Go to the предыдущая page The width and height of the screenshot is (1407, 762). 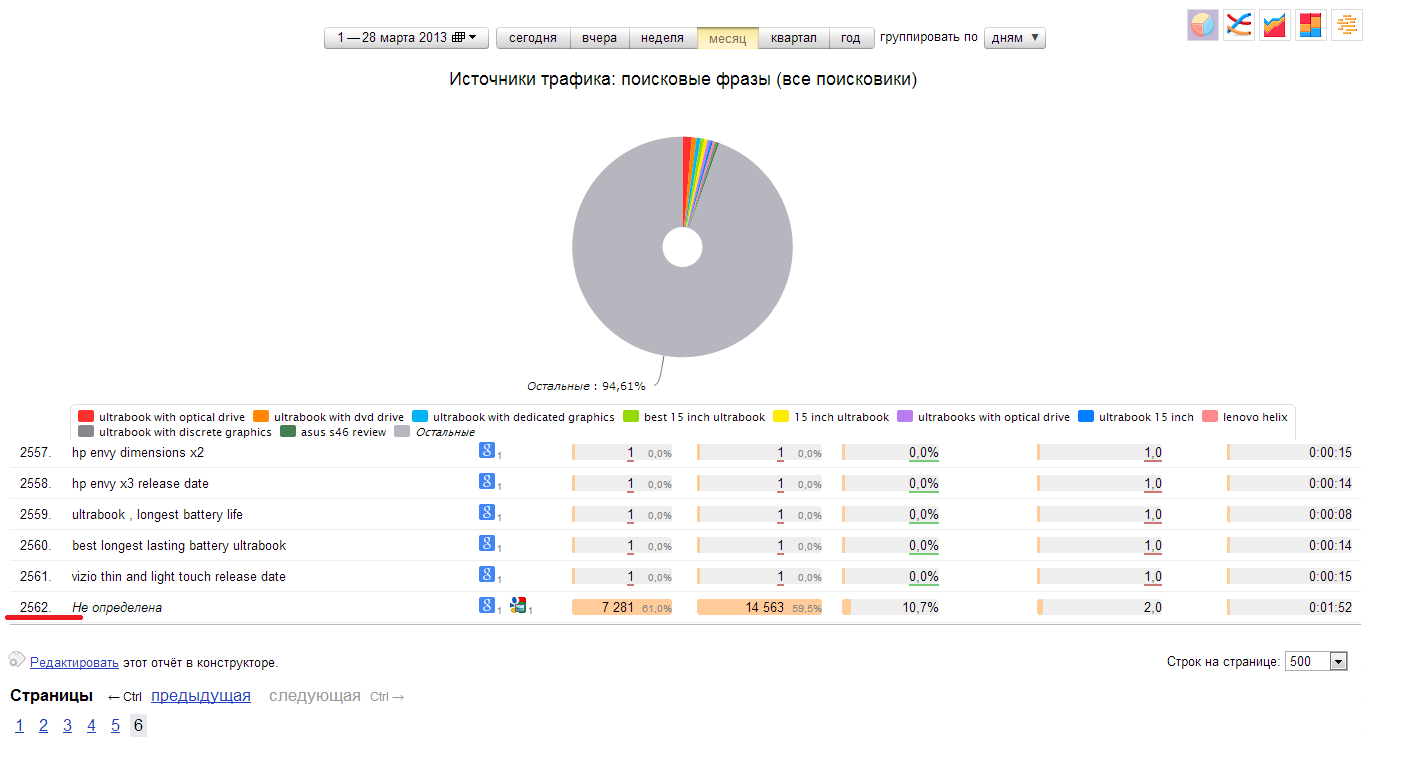(201, 696)
